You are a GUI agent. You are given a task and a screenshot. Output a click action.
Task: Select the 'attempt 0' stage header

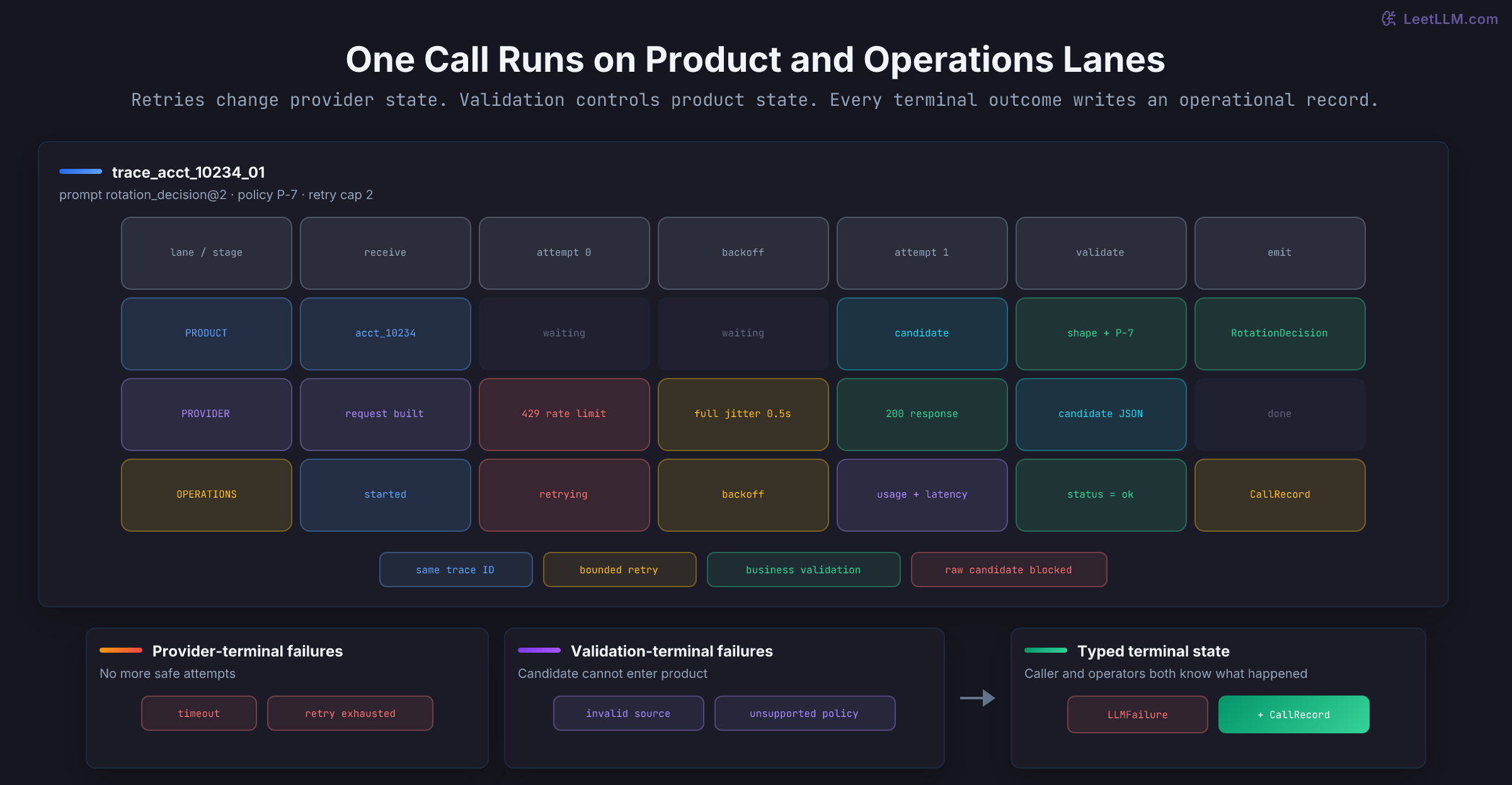(x=564, y=253)
